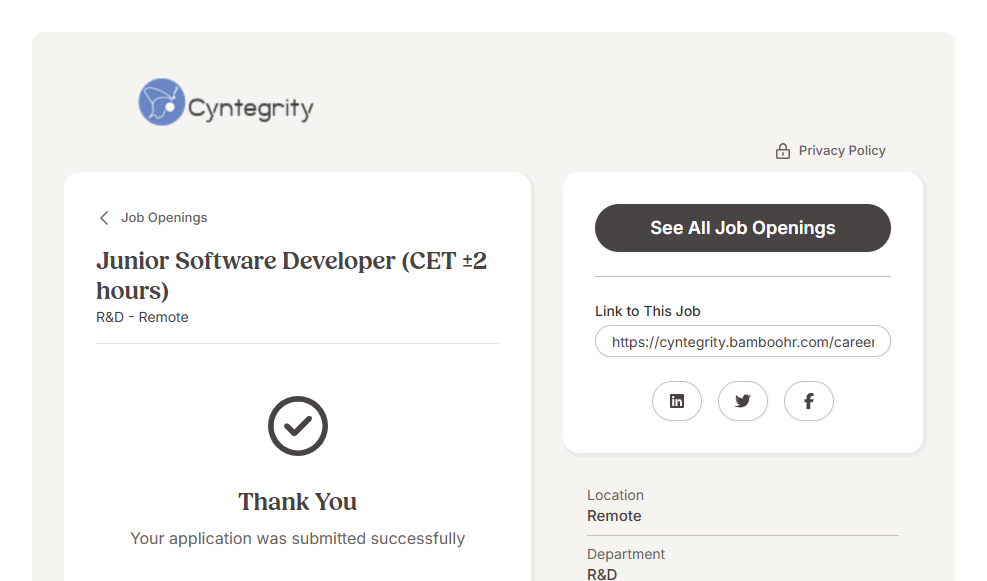The width and height of the screenshot is (987, 581).
Task: Share the job on Facebook
Action: (809, 401)
